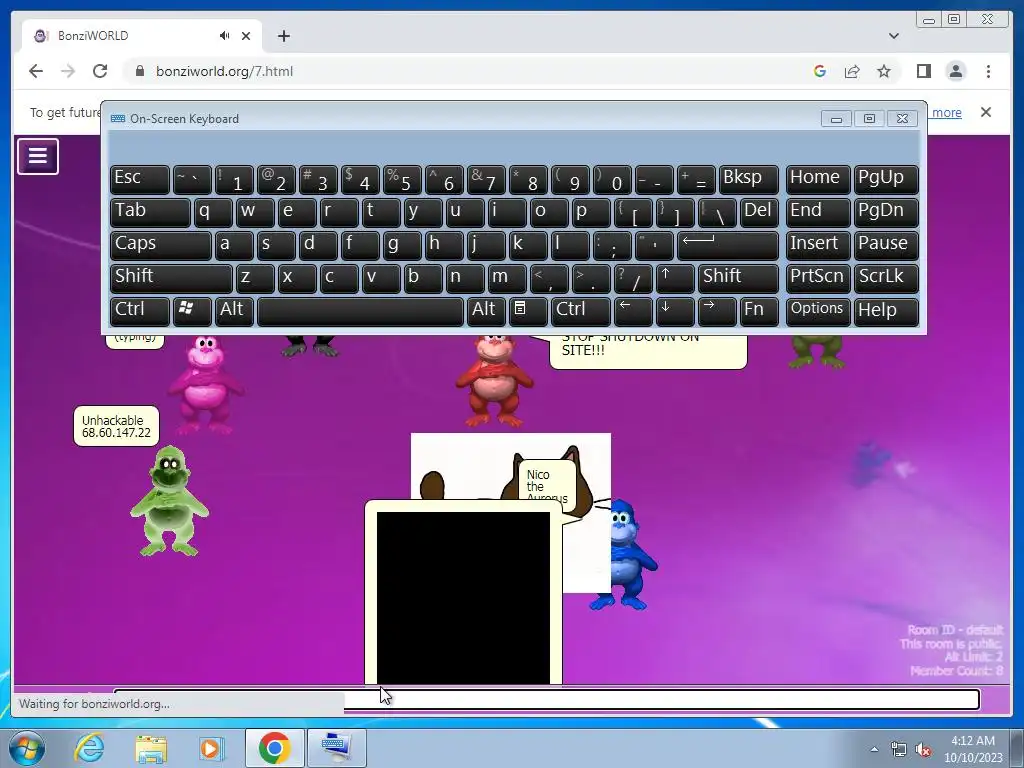
Task: Select the BonziWORLD browser tab
Action: [x=142, y=36]
